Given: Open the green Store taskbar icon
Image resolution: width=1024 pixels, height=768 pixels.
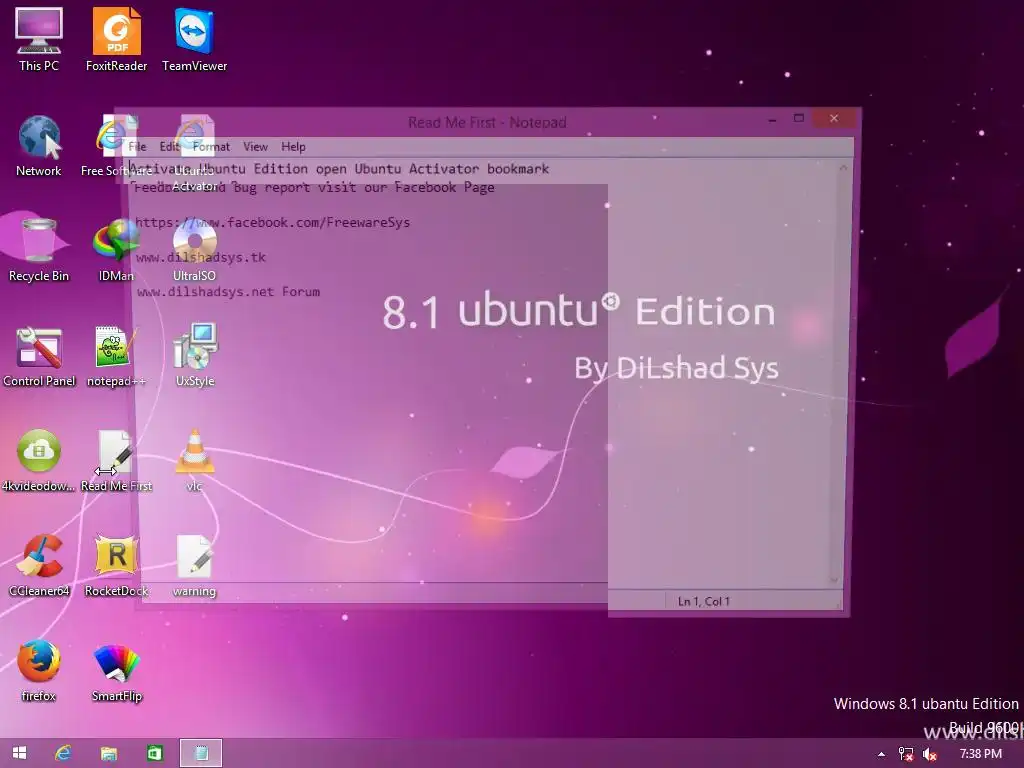Looking at the screenshot, I should [x=155, y=753].
